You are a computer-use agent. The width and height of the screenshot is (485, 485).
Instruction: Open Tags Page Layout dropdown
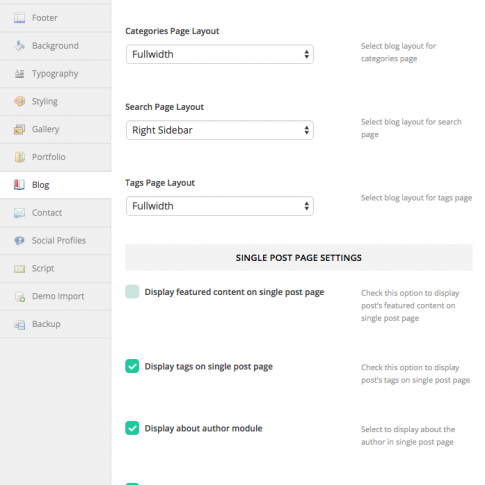point(220,206)
